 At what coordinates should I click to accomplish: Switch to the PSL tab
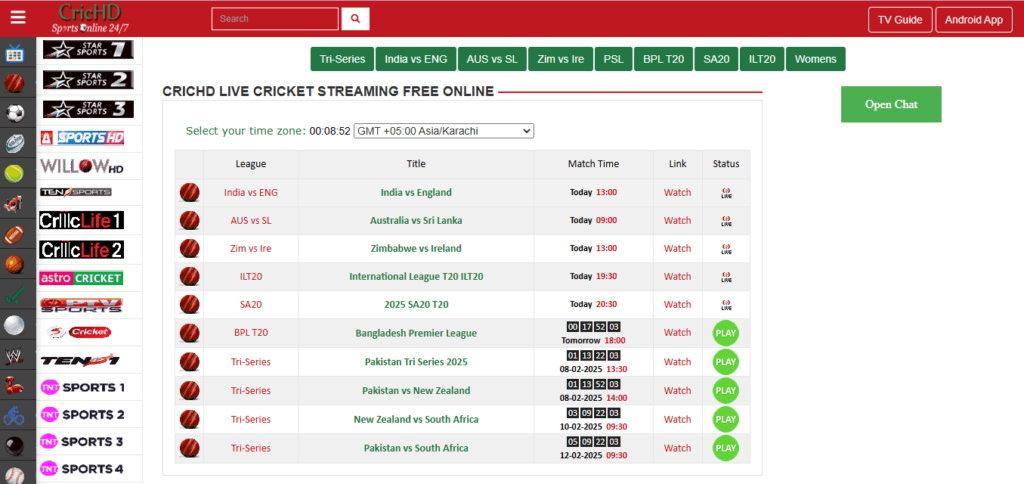(x=613, y=59)
